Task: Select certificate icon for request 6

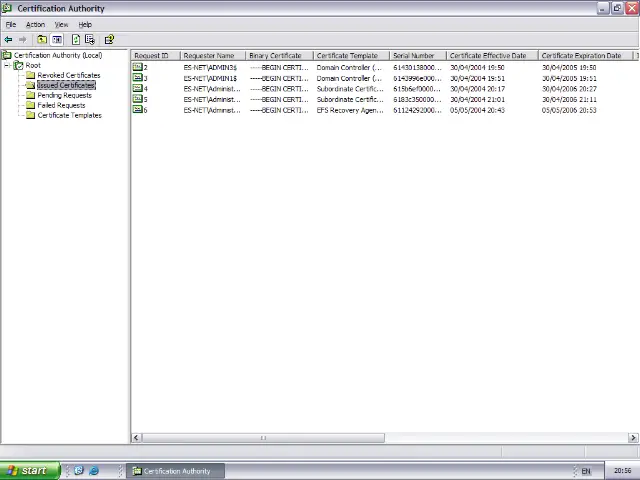Action: tap(138, 109)
